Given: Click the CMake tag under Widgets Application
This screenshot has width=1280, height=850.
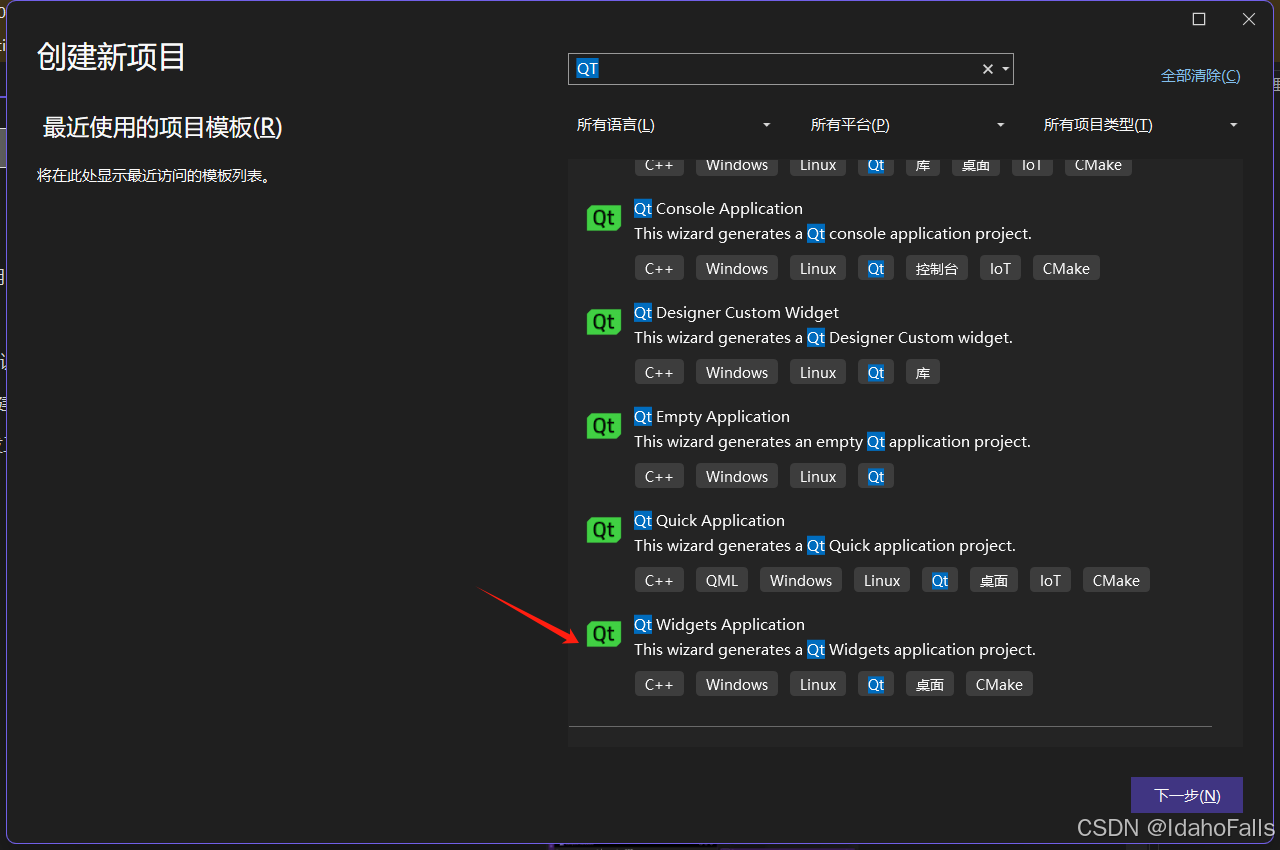Looking at the screenshot, I should click(999, 684).
